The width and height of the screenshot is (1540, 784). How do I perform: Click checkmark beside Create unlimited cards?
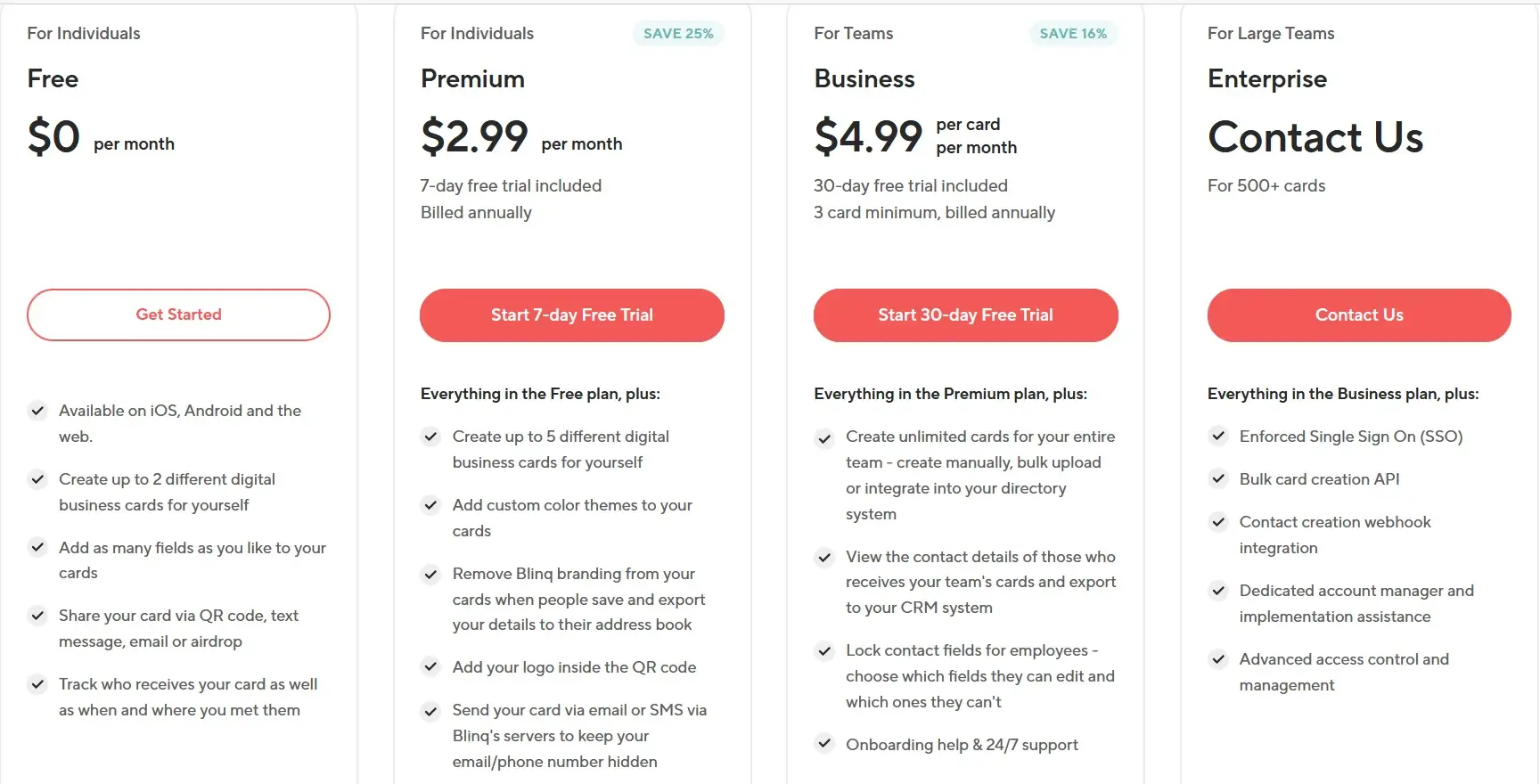824,437
